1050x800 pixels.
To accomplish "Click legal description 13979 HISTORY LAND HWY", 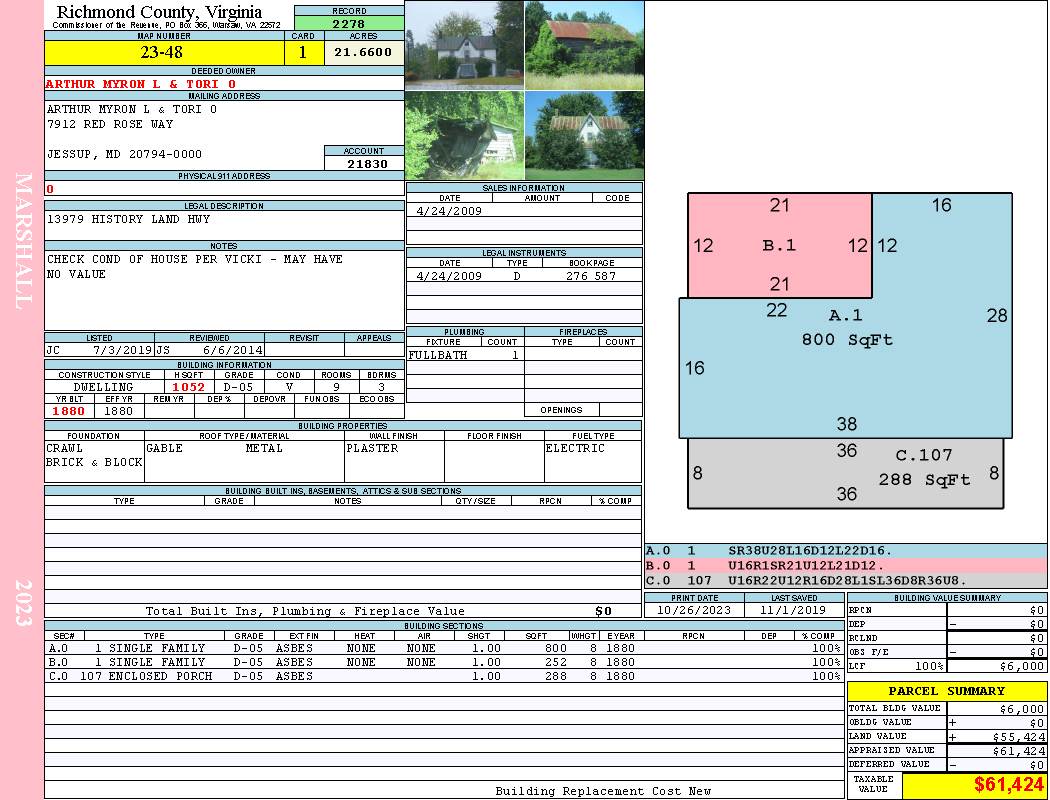I will tap(128, 219).
